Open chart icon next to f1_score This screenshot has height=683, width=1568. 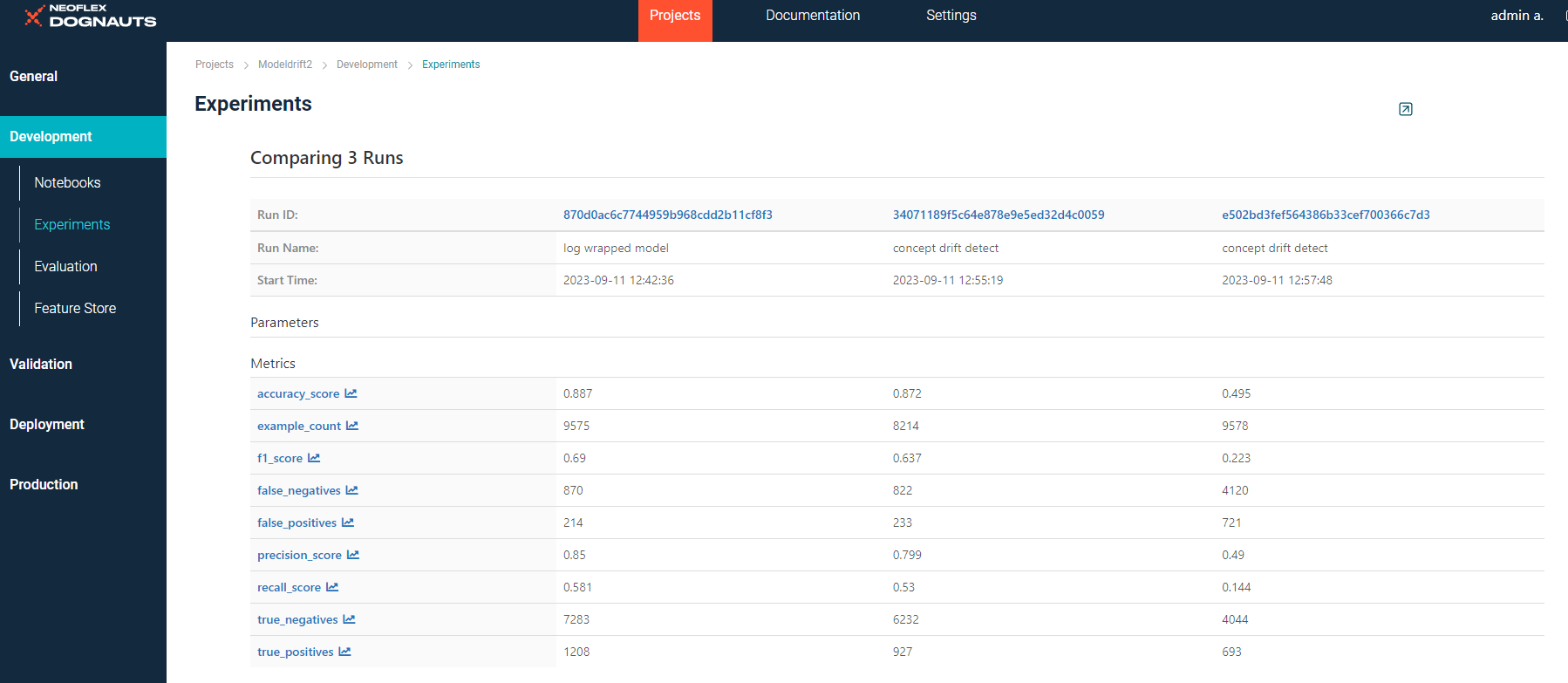pyautogui.click(x=314, y=458)
